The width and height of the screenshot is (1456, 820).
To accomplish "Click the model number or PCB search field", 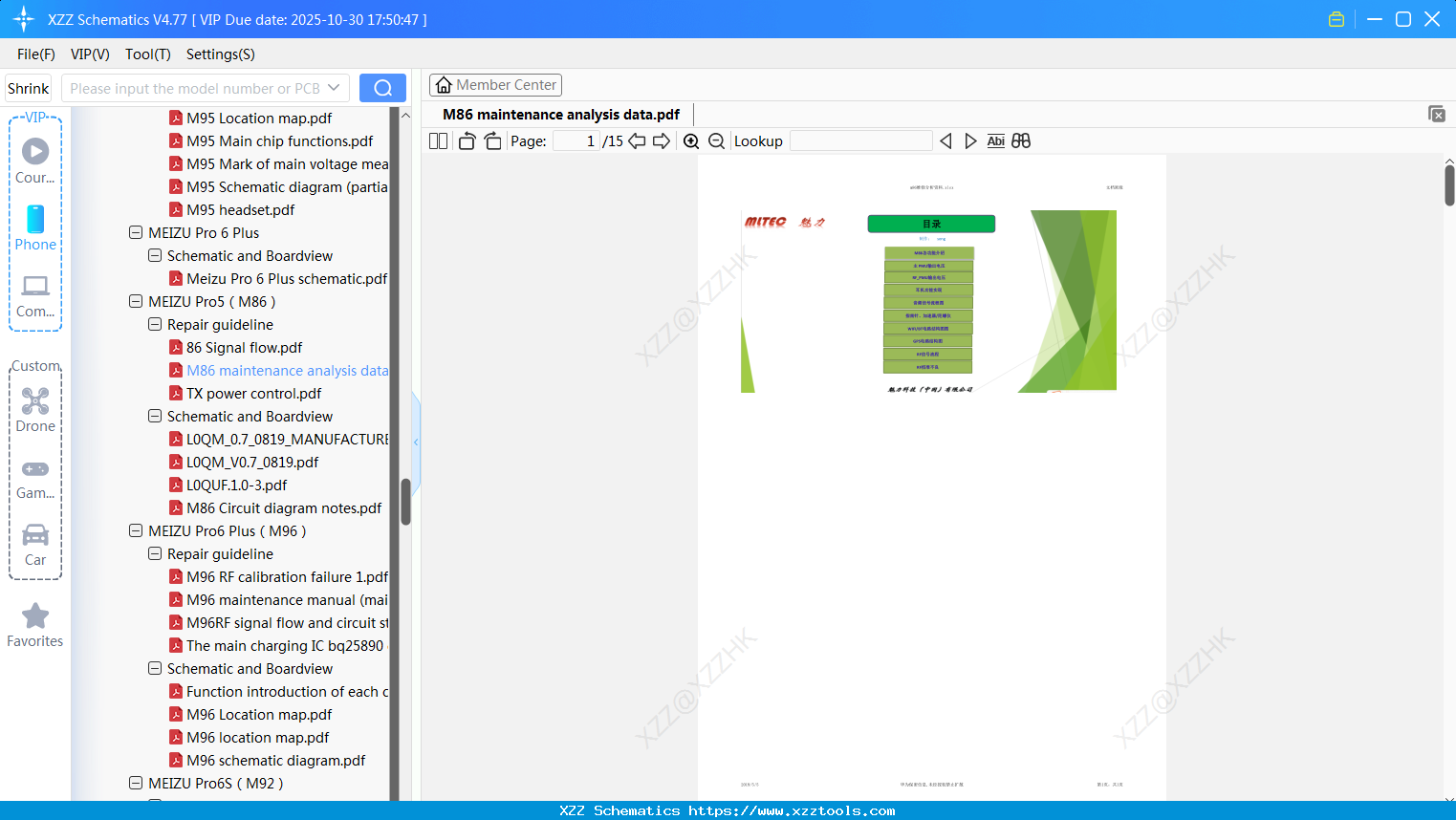I will point(205,88).
